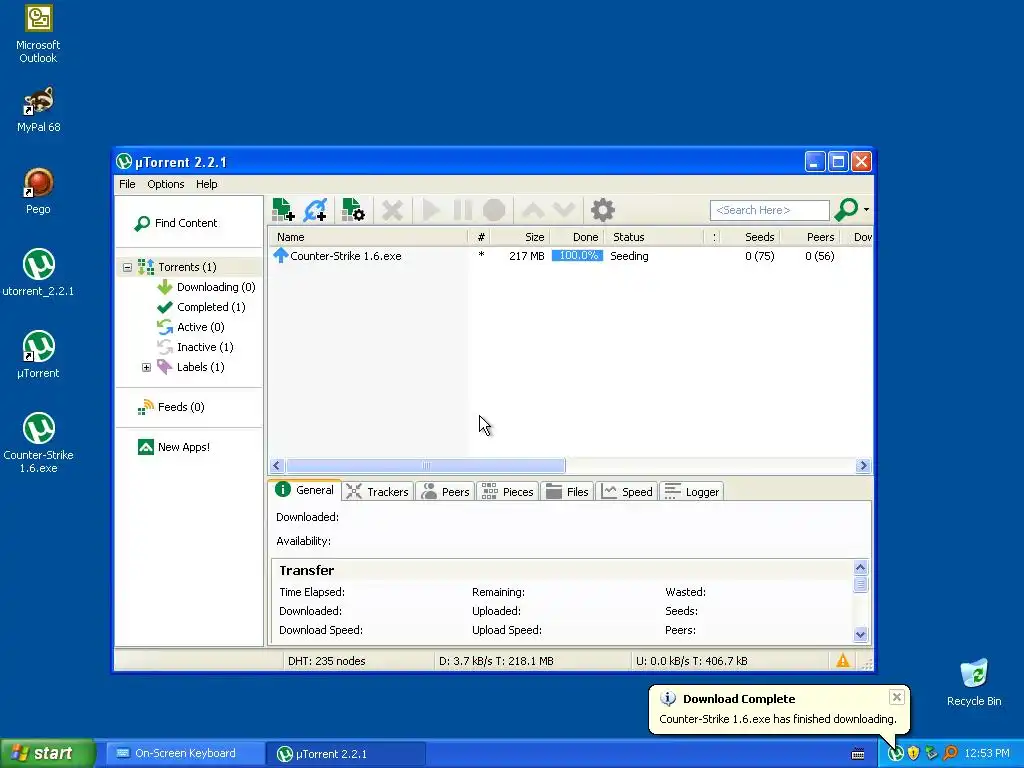Close the Download Complete balloon

(x=897, y=697)
